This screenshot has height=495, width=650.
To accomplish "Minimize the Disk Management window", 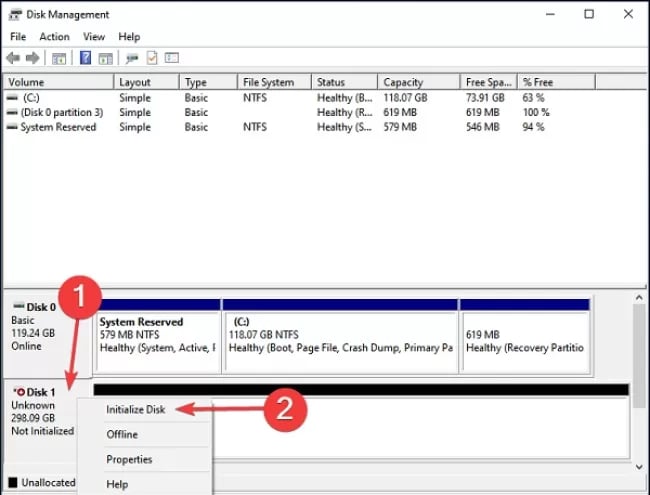I will click(550, 15).
